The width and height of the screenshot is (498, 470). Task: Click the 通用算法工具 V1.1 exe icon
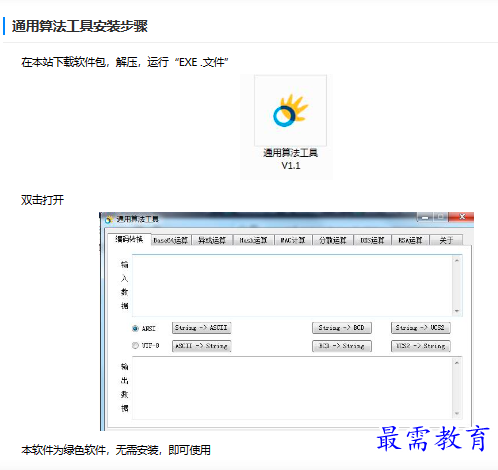(290, 111)
